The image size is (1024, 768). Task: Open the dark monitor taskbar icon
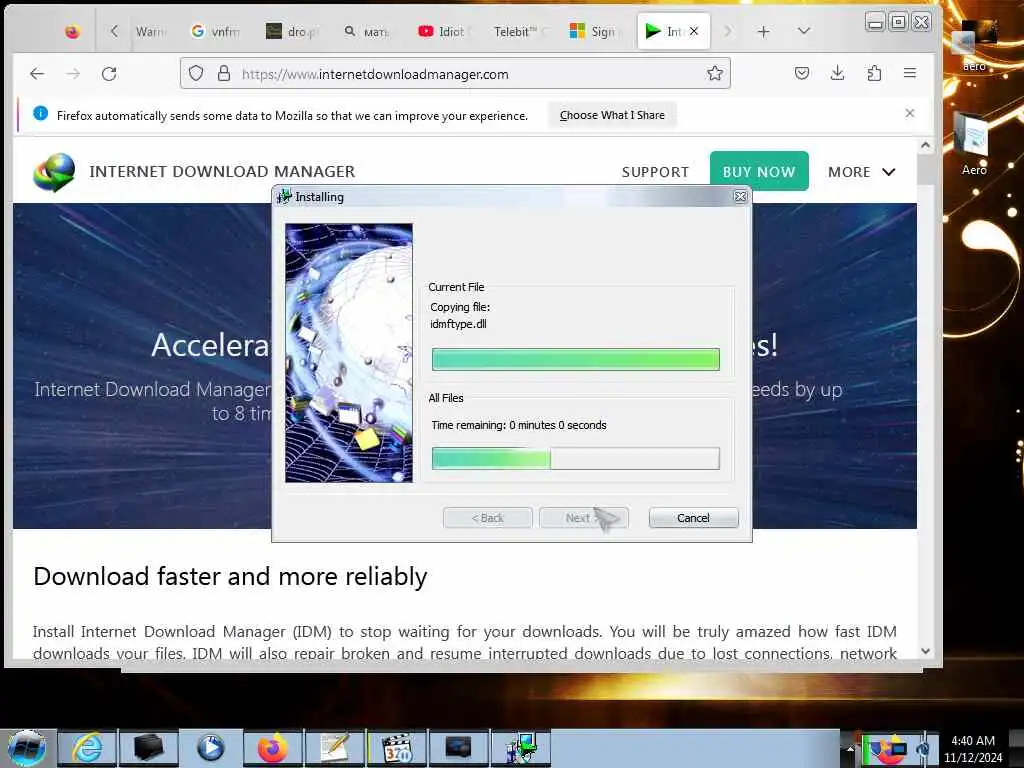click(x=458, y=748)
